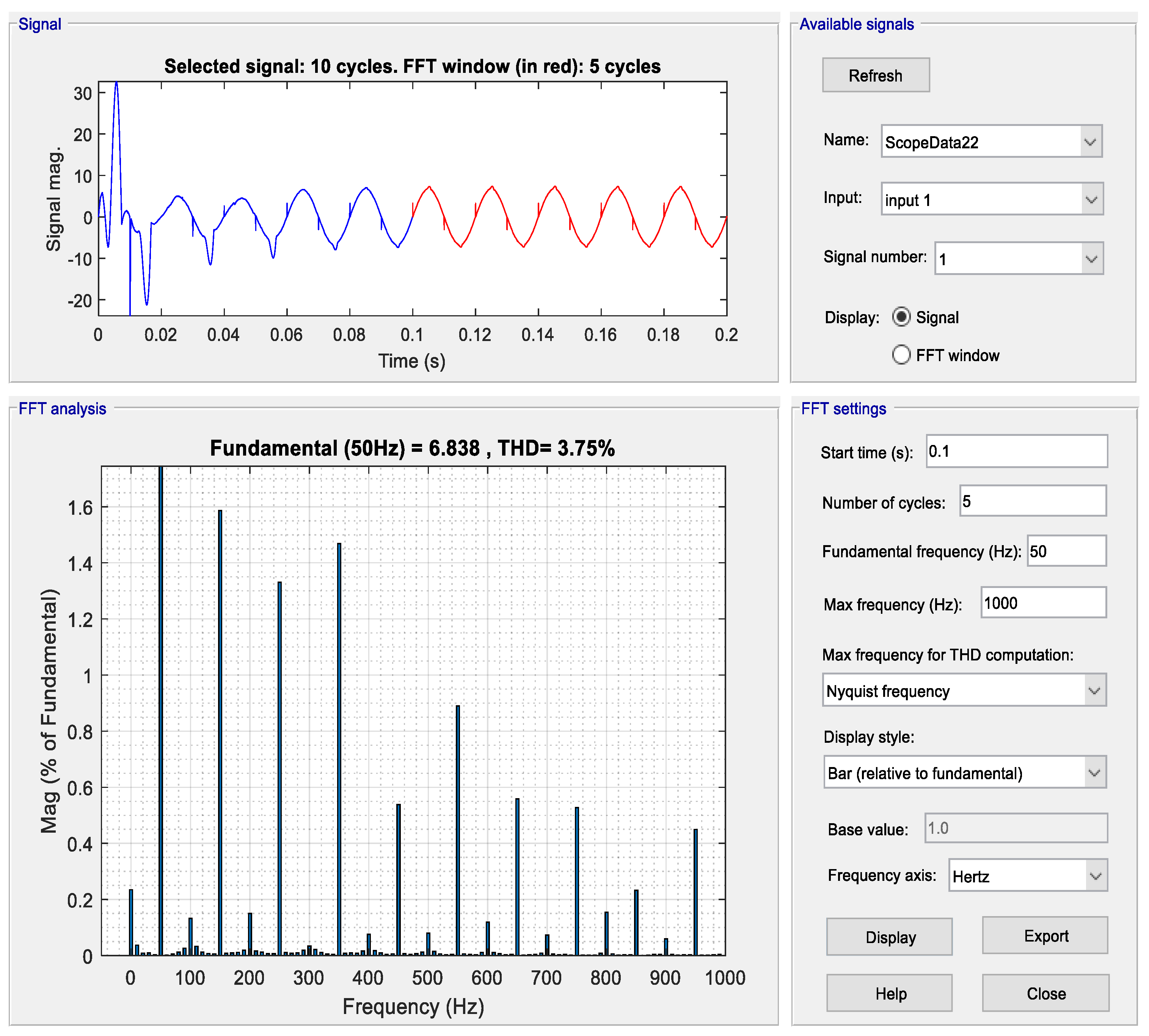Open Help for the FFT tool
This screenshot has height=1036, width=1149.
pyautogui.click(x=889, y=993)
